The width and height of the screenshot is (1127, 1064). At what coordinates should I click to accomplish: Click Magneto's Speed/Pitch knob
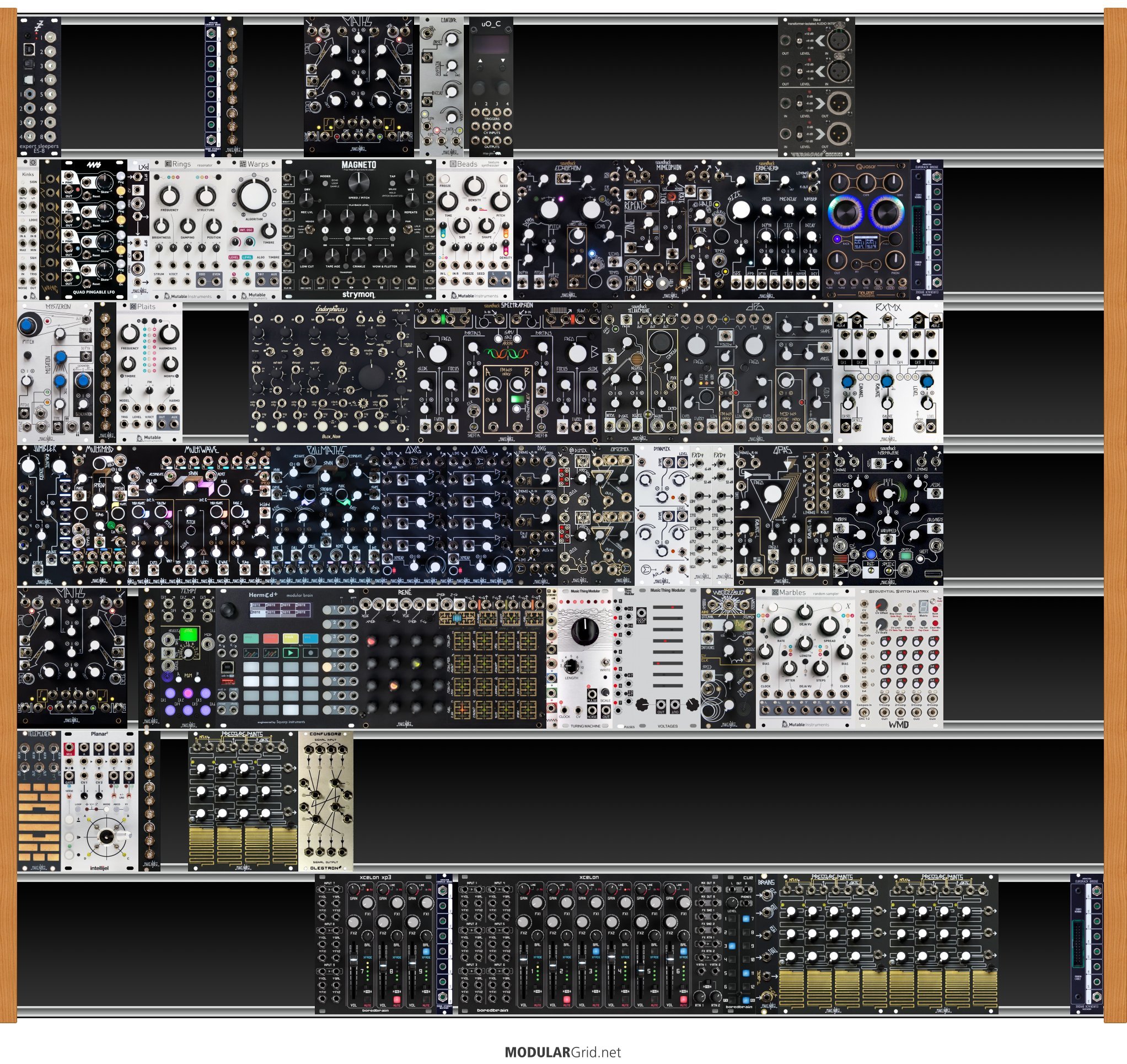click(359, 183)
